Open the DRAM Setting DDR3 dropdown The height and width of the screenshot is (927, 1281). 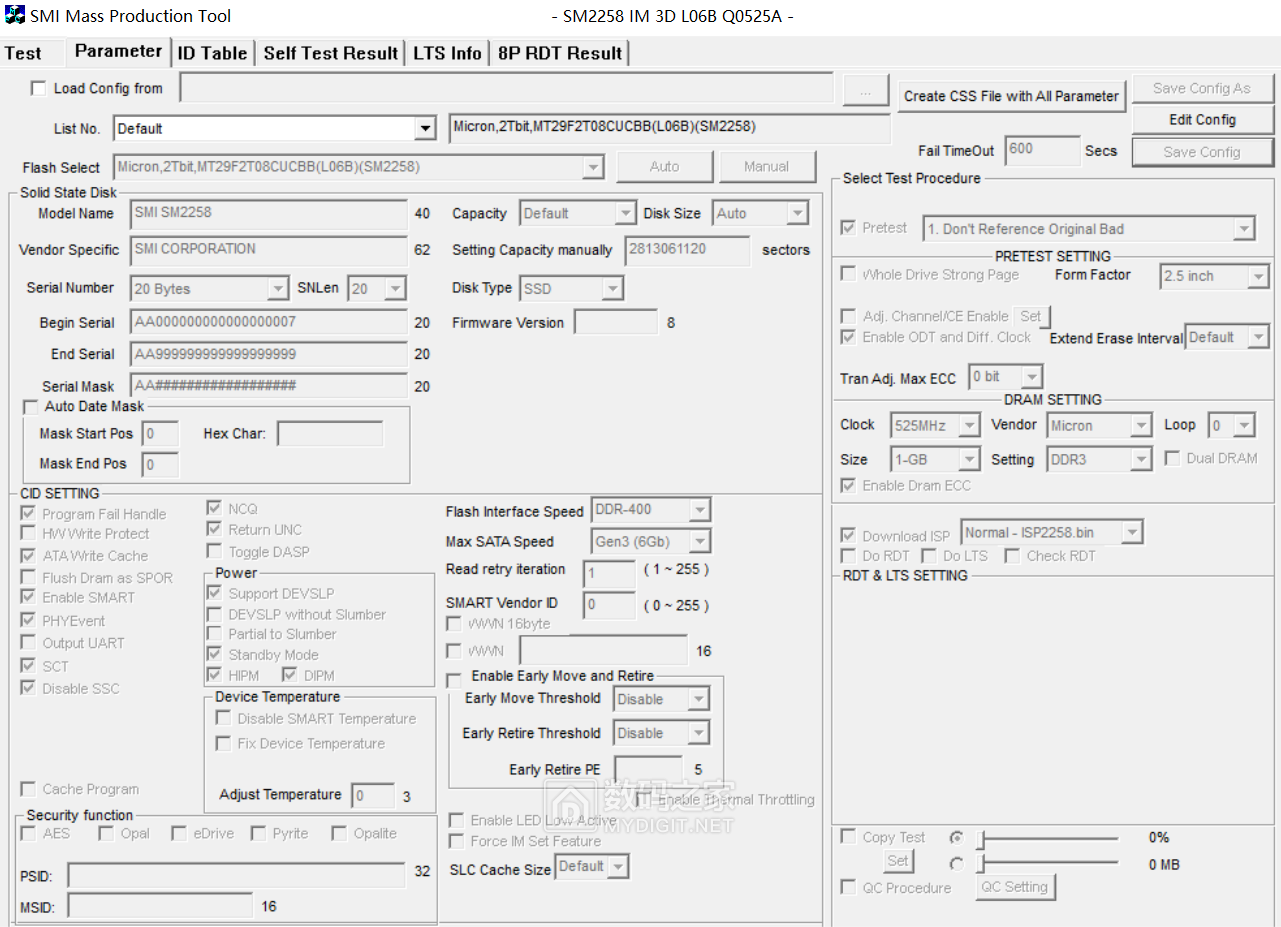pos(1099,459)
